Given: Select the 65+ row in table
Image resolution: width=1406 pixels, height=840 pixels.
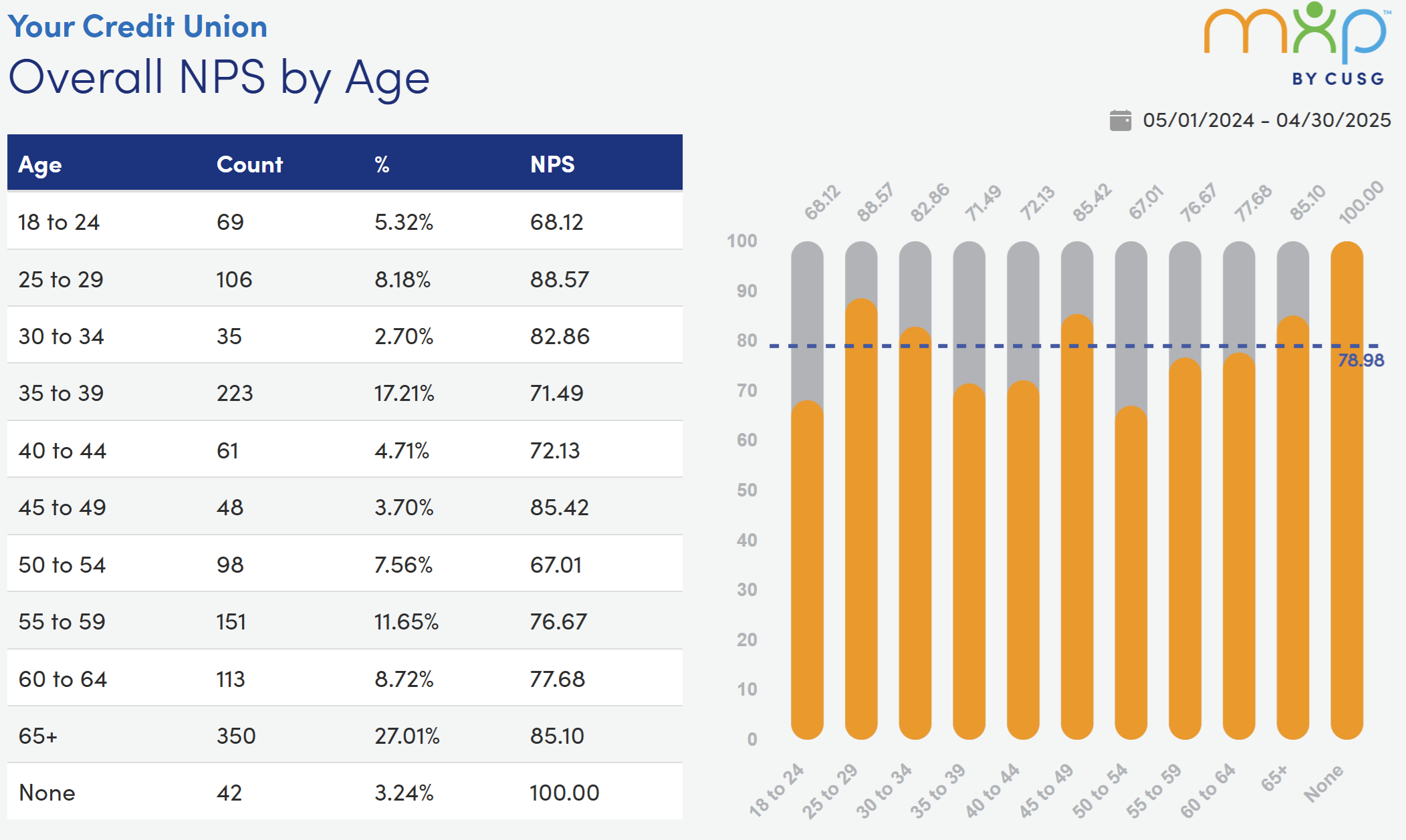Looking at the screenshot, I should click(x=38, y=736).
